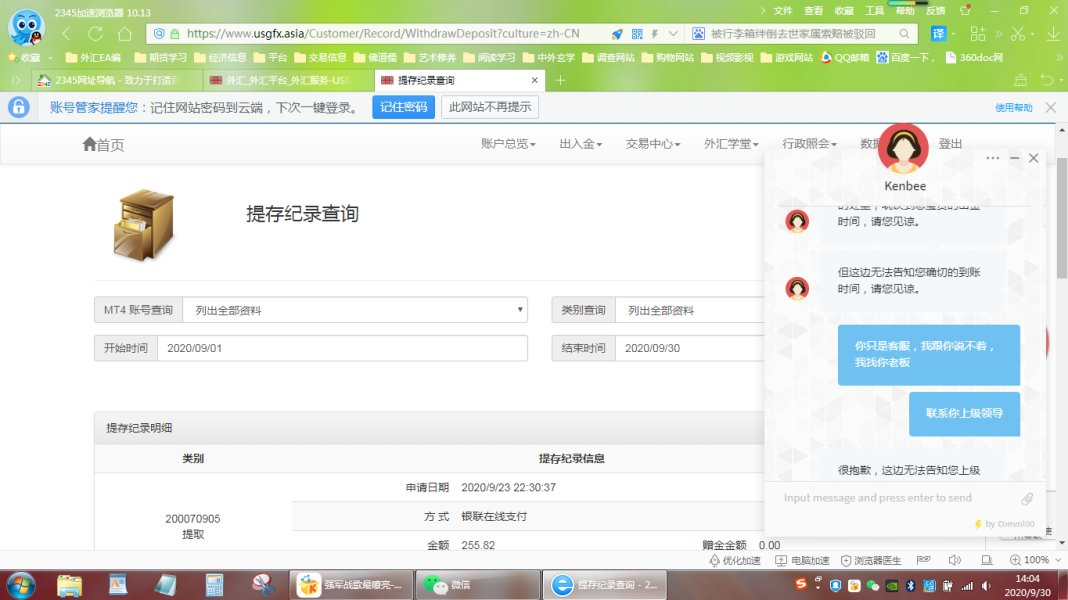Image resolution: width=1068 pixels, height=600 pixels.
Task: Click the browser home page icon
Action: 124,33
